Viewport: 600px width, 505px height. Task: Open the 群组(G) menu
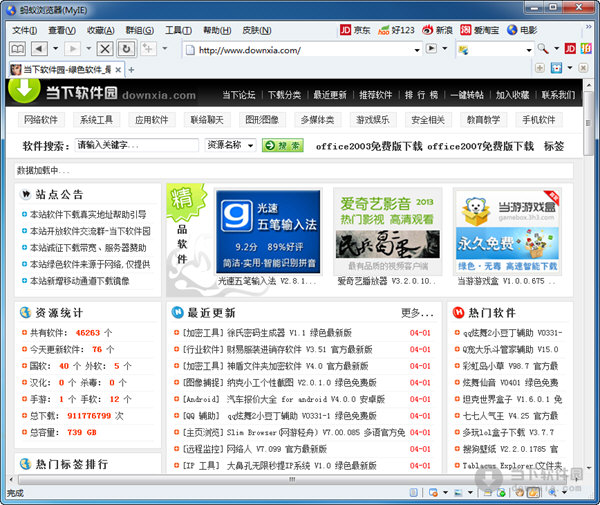pos(140,30)
